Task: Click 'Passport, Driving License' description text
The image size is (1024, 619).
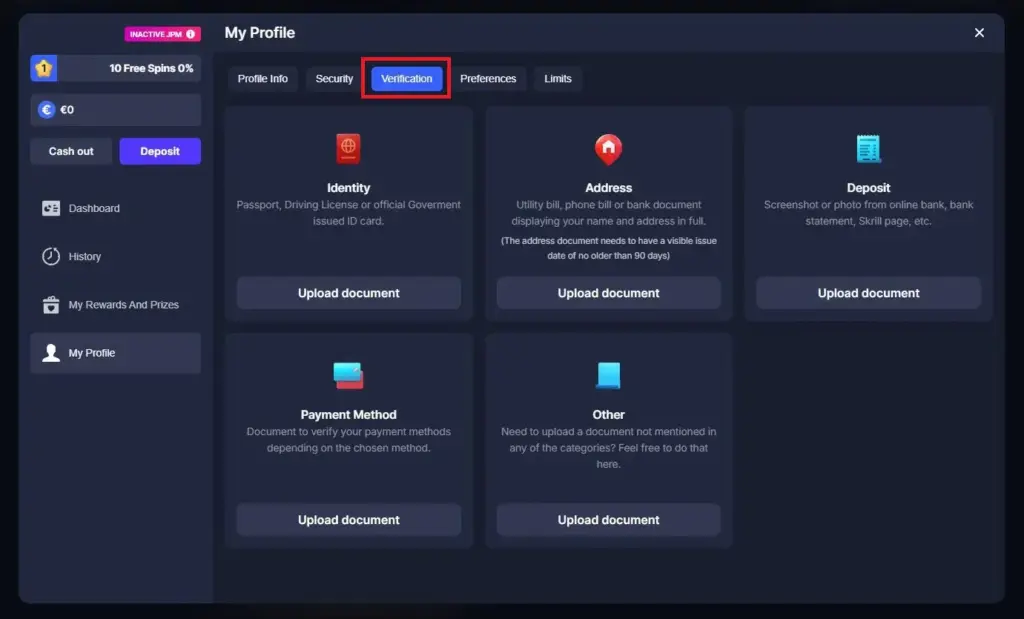Action: (348, 213)
